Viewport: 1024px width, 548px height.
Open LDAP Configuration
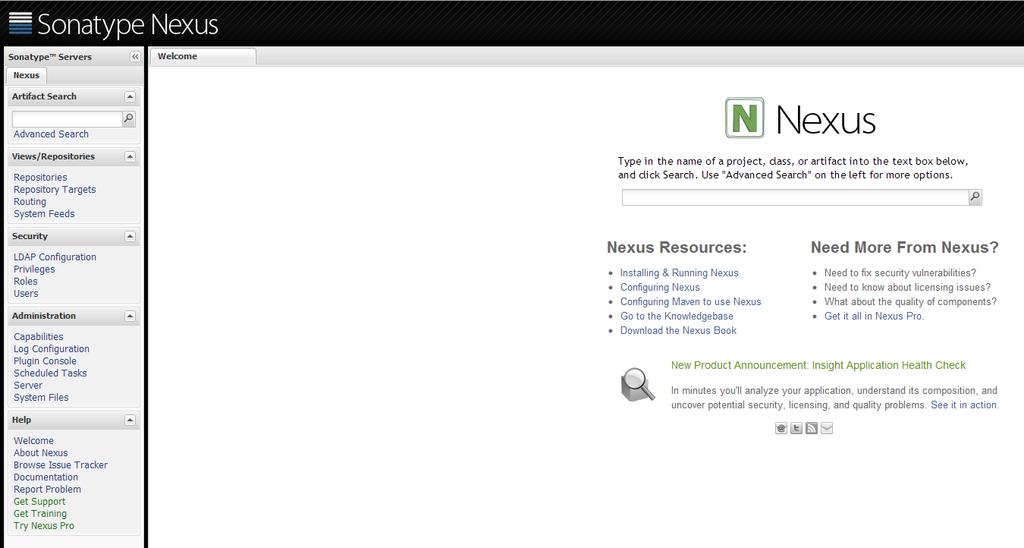(x=55, y=257)
